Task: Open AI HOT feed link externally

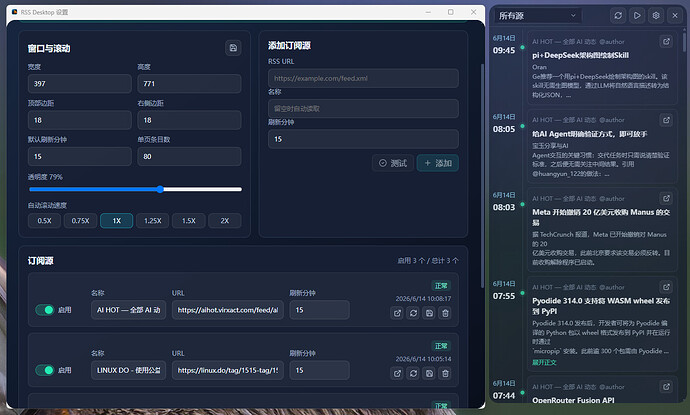Action: (397, 313)
